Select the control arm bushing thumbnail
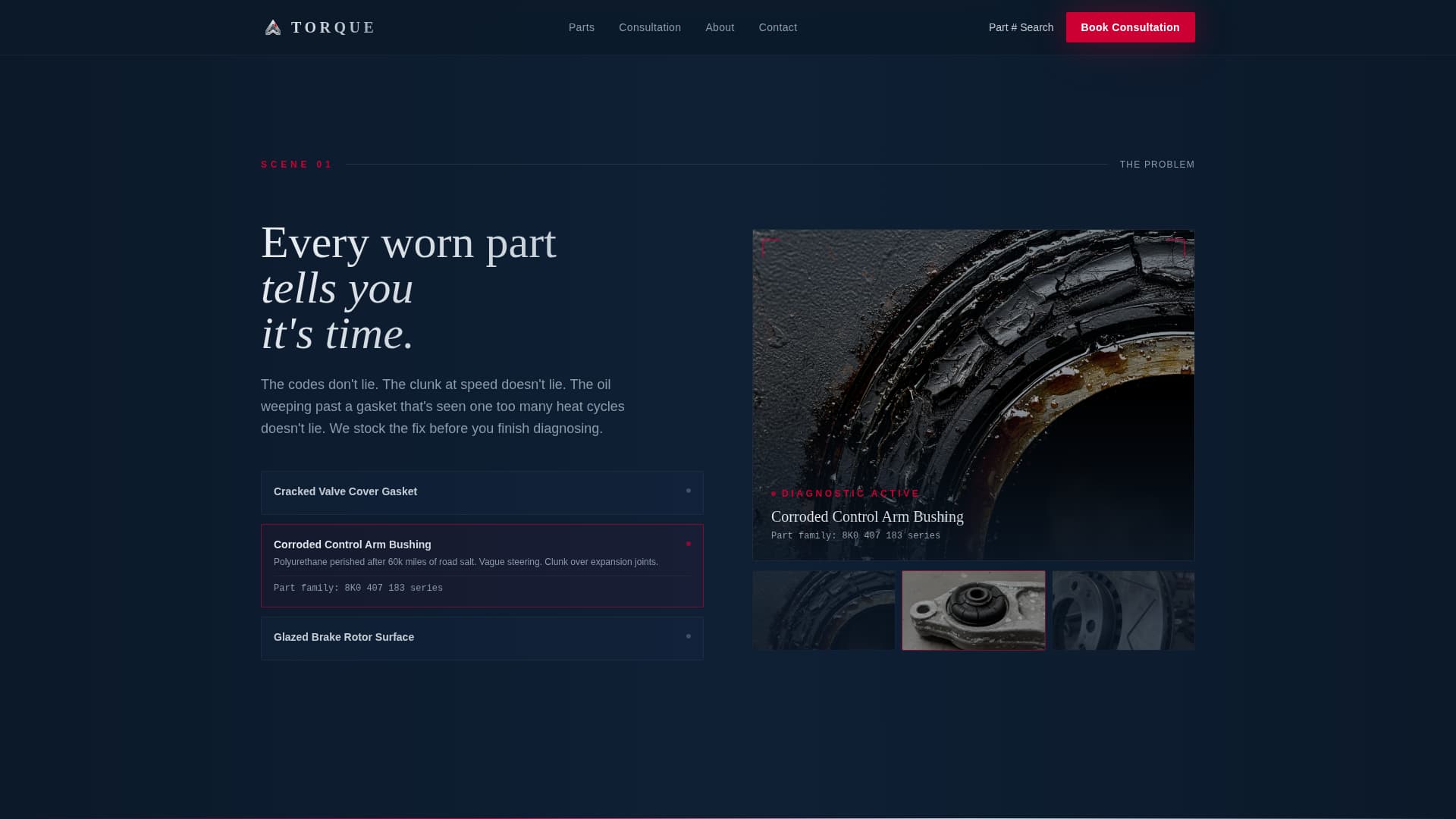Viewport: 1456px width, 819px height. point(974,611)
